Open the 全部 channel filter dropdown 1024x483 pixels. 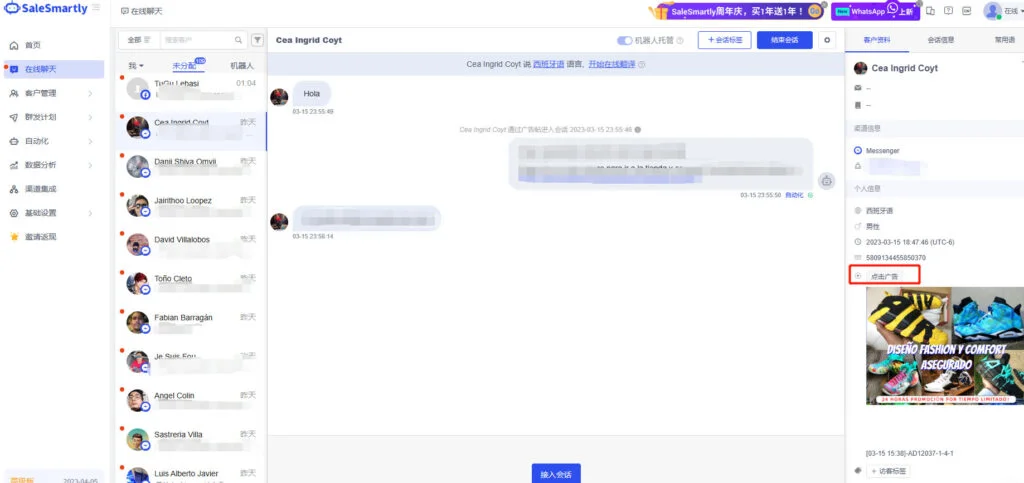click(x=139, y=40)
